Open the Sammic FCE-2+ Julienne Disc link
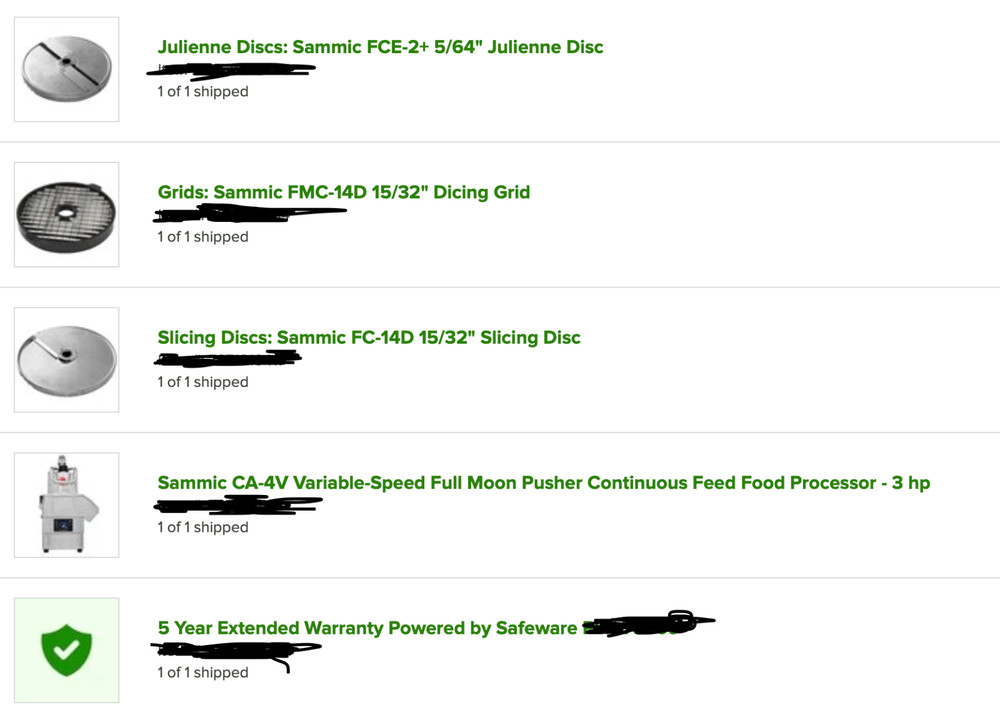This screenshot has width=1000, height=715. click(x=380, y=47)
